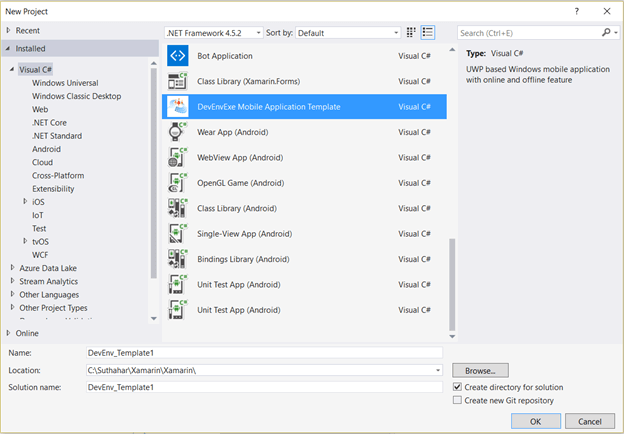Select the .NET Standard category
This screenshot has height=434, width=624.
tap(57, 136)
